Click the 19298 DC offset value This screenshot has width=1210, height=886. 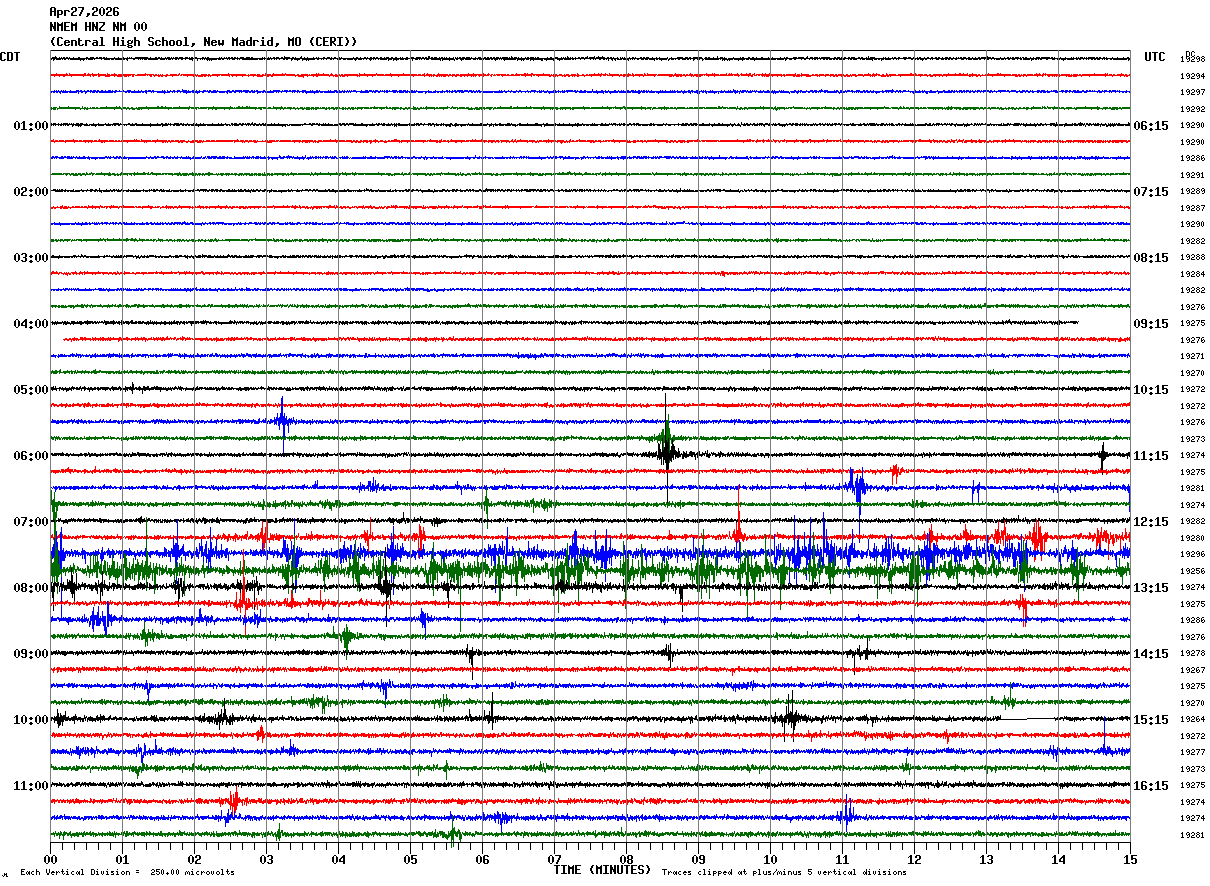[1192, 60]
